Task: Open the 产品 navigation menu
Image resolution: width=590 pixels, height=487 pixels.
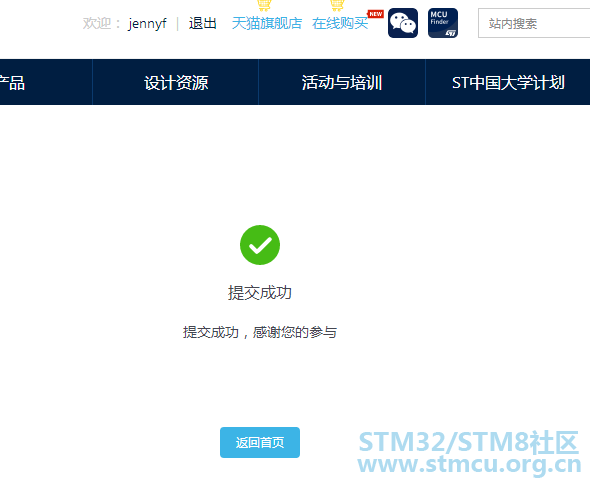Action: [46, 82]
